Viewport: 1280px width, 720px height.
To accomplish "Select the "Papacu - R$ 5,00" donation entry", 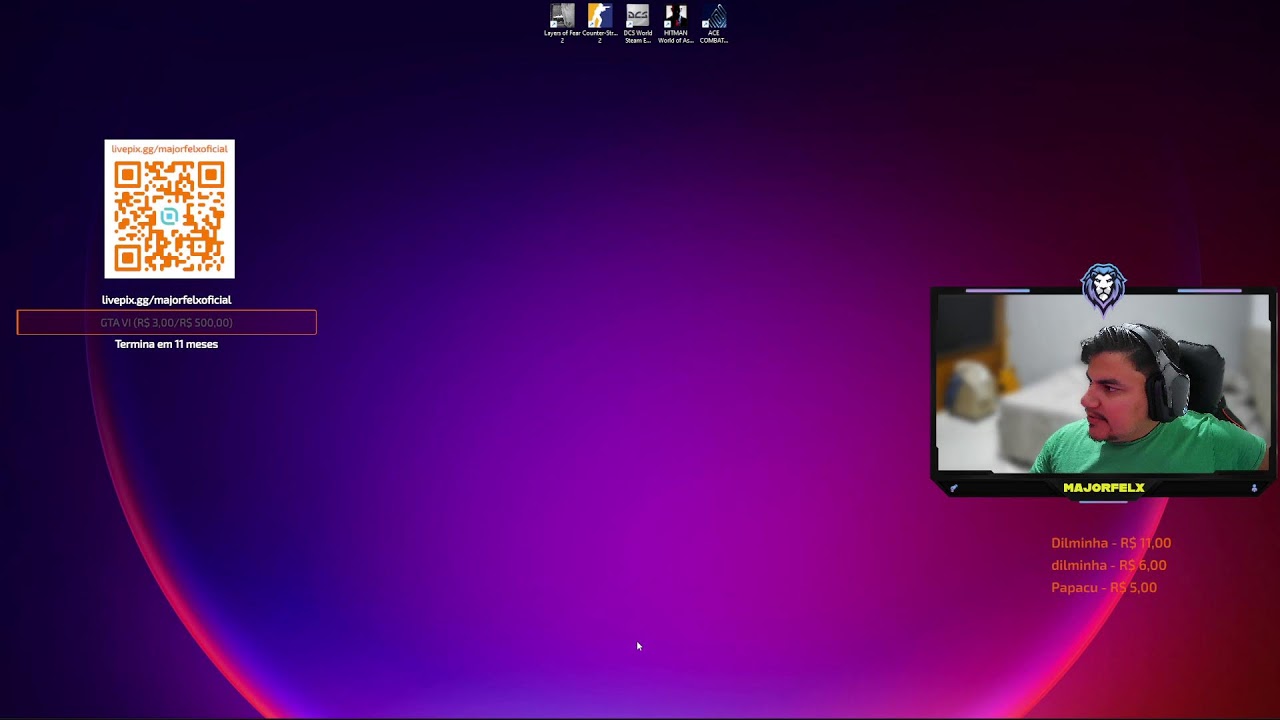I will pos(1104,588).
